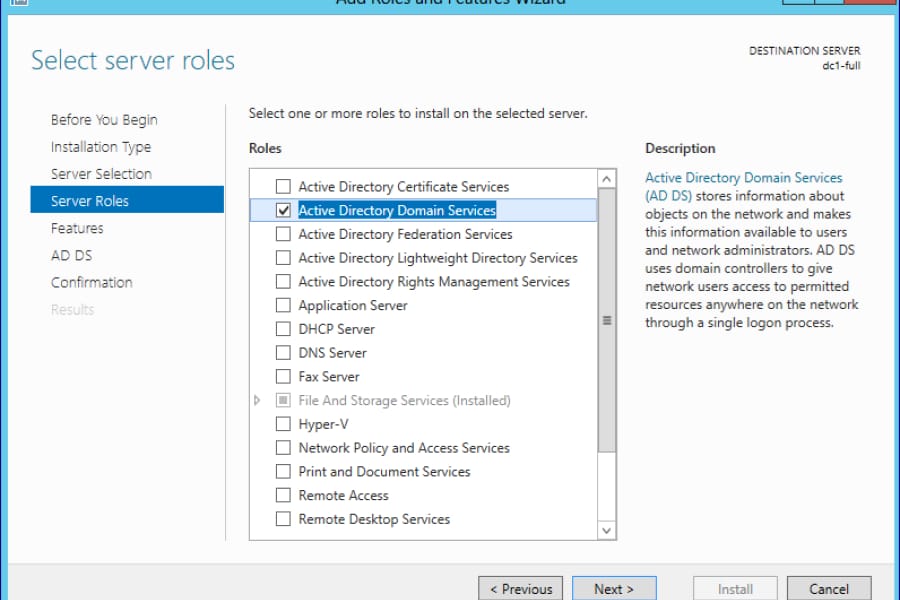The width and height of the screenshot is (900, 600).
Task: Click the dc1-full destination server name
Action: tap(841, 65)
